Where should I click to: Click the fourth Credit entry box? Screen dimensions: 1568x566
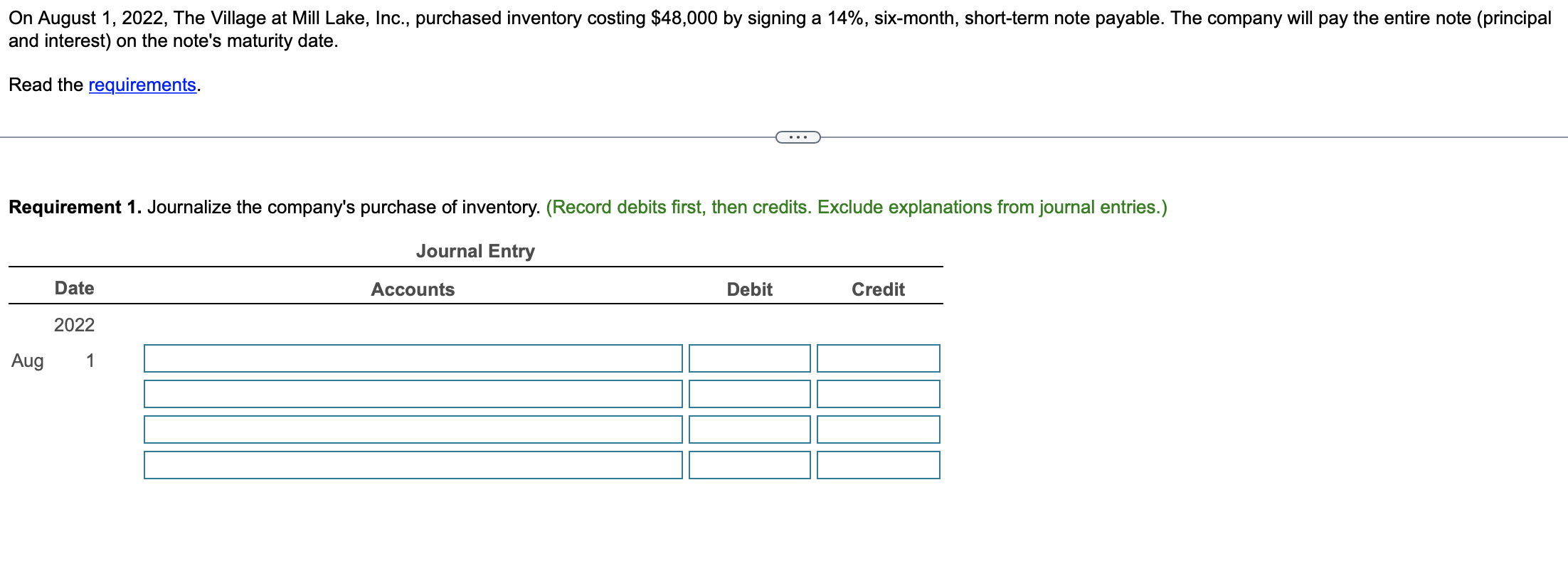tap(879, 466)
